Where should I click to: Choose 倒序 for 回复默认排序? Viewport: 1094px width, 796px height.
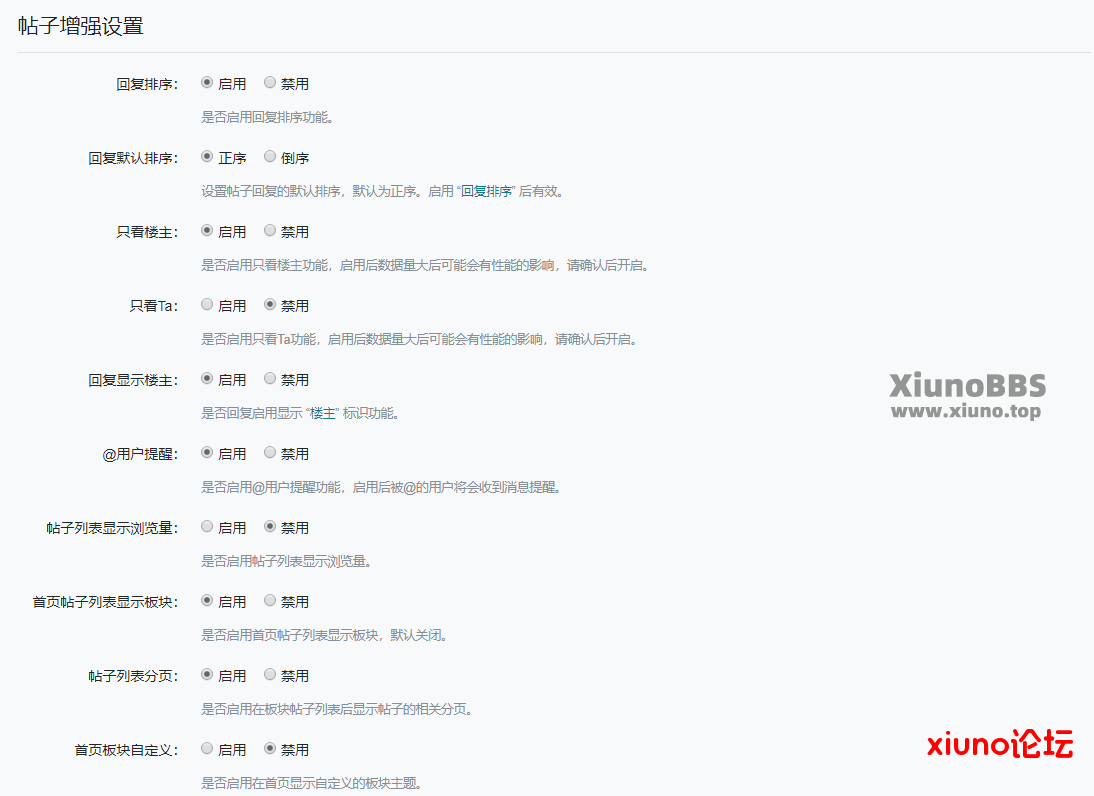click(x=270, y=157)
